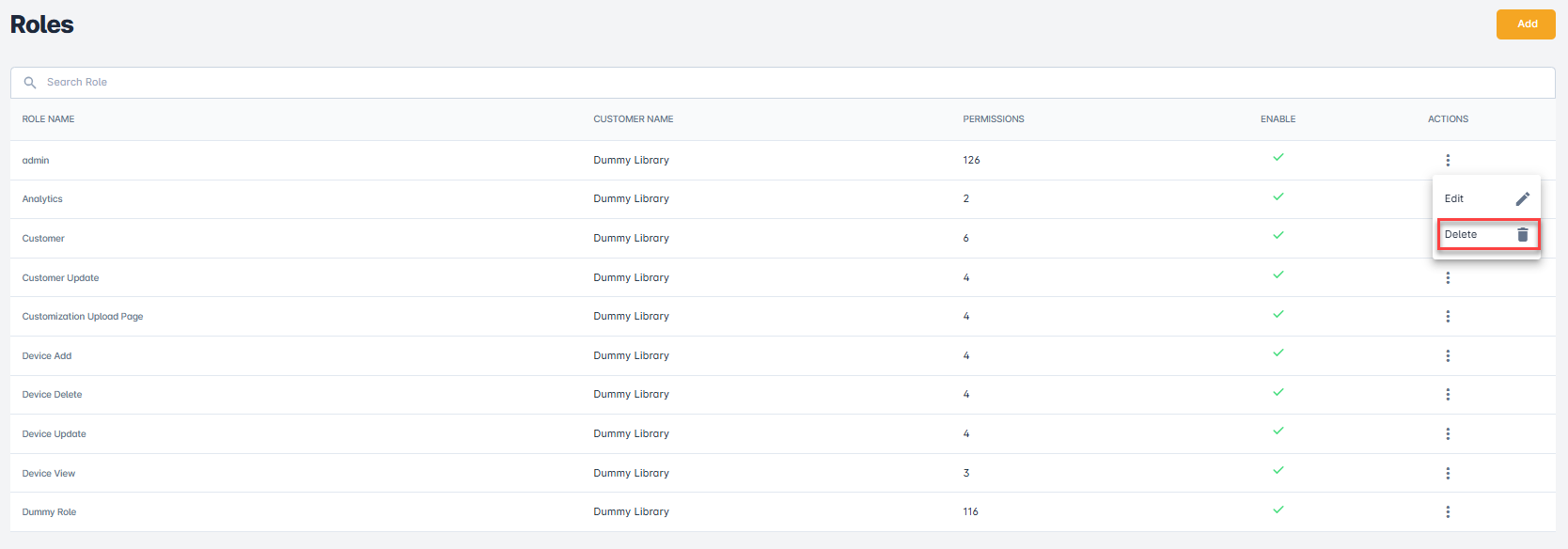Click the search magnifier icon
Screen dimensions: 1568x549
pos(30,83)
